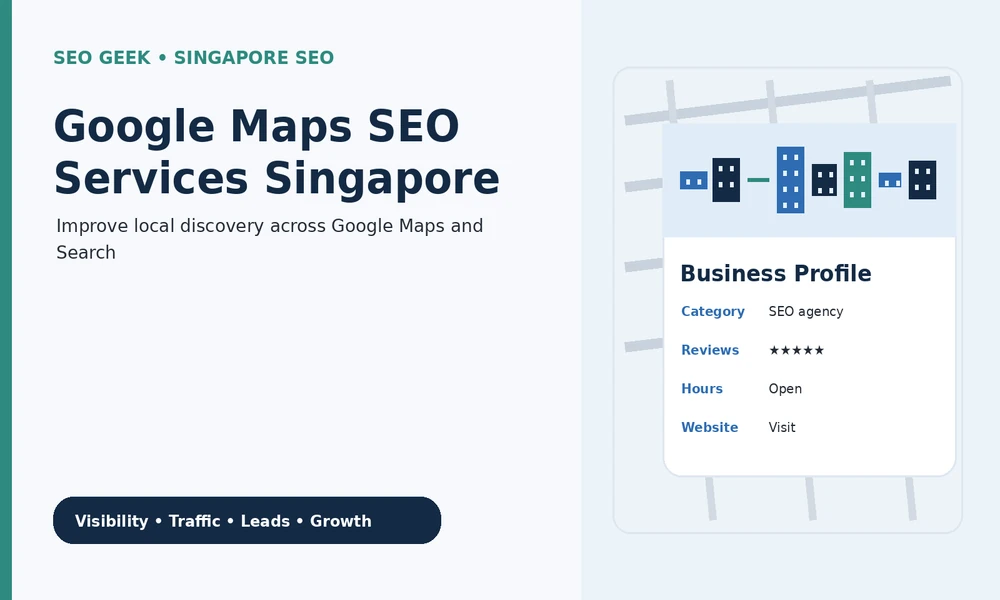The image size is (1000, 600).
Task: Click the Open hours value
Action: [785, 388]
